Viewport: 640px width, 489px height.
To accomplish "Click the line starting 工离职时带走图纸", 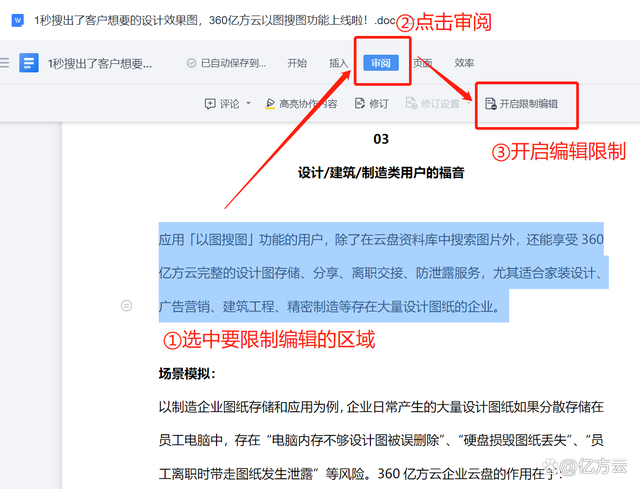I will pyautogui.click(x=361, y=473).
